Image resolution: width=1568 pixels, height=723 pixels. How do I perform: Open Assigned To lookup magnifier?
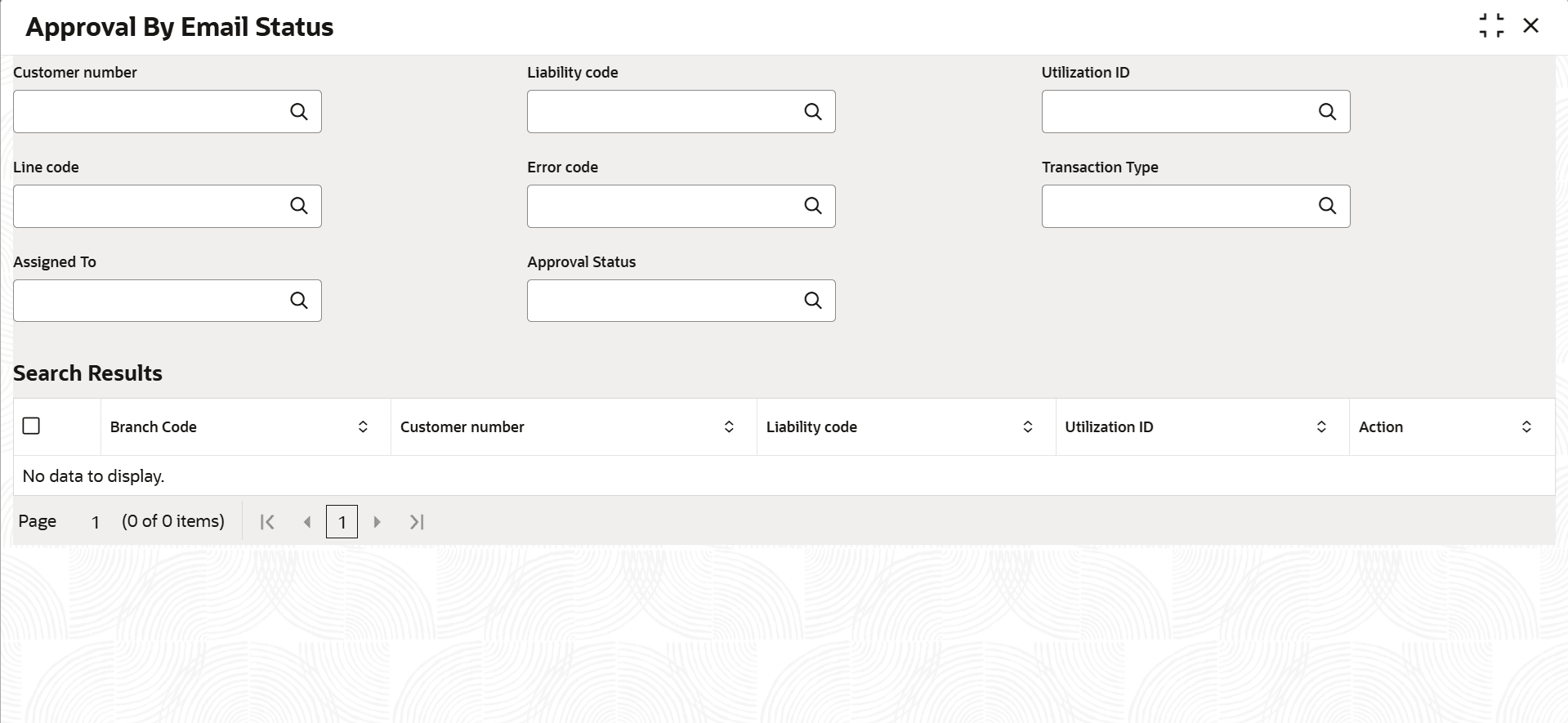tap(299, 301)
